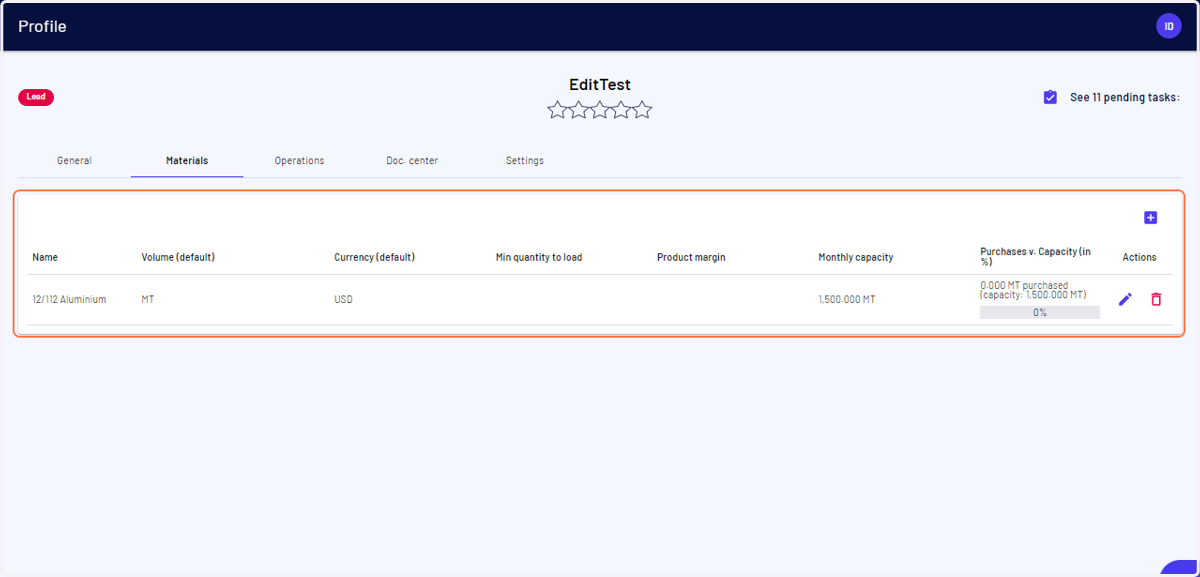Switch to the General tab
Image resolution: width=1200 pixels, height=577 pixels.
click(74, 161)
